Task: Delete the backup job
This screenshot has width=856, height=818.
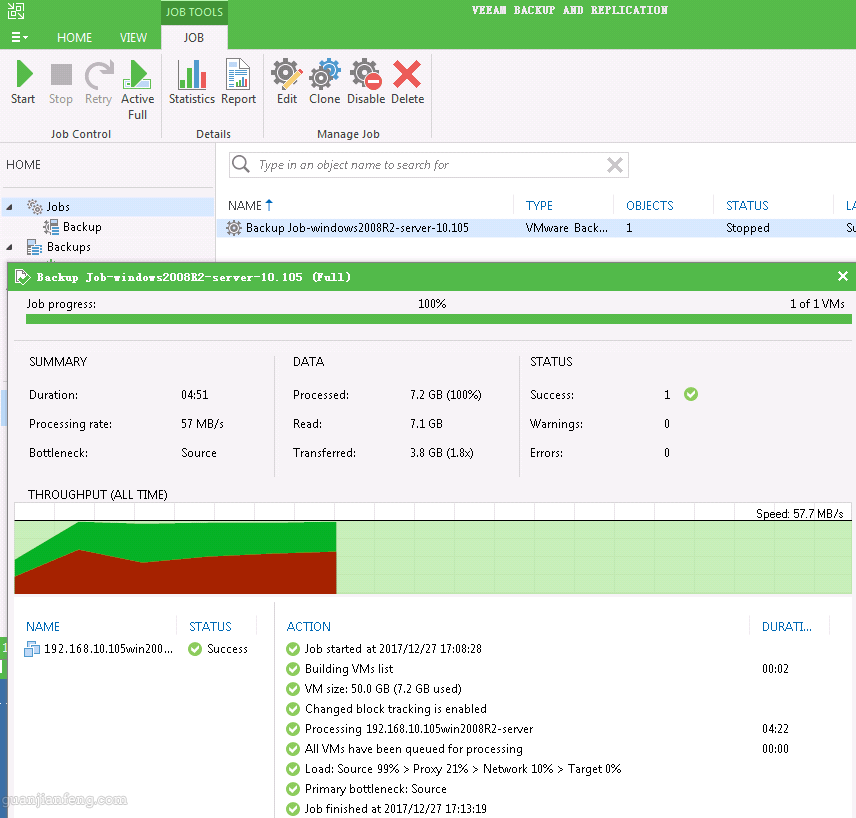Action: pyautogui.click(x=407, y=82)
